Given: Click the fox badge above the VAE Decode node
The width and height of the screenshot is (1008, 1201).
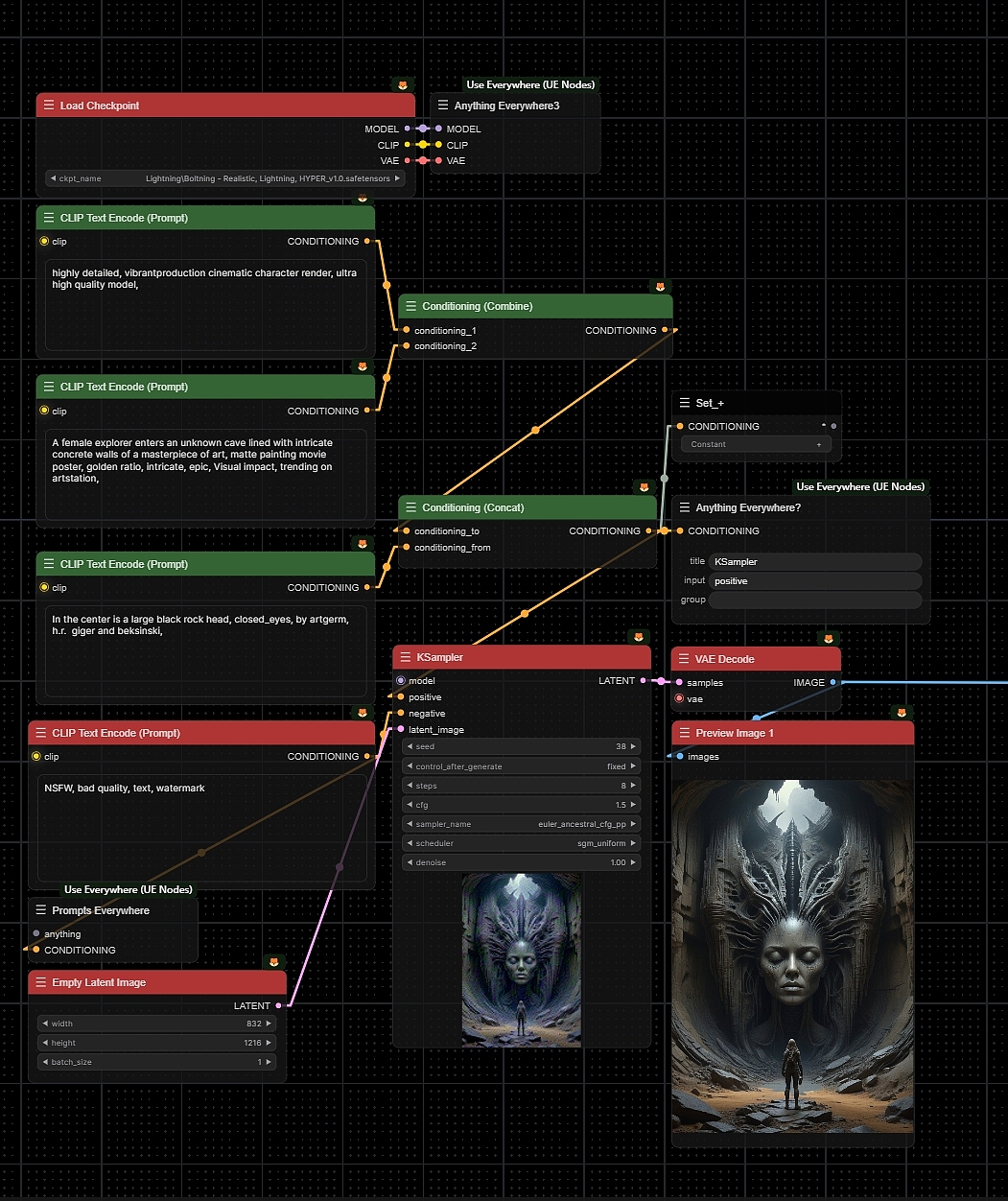Looking at the screenshot, I should pos(829,639).
